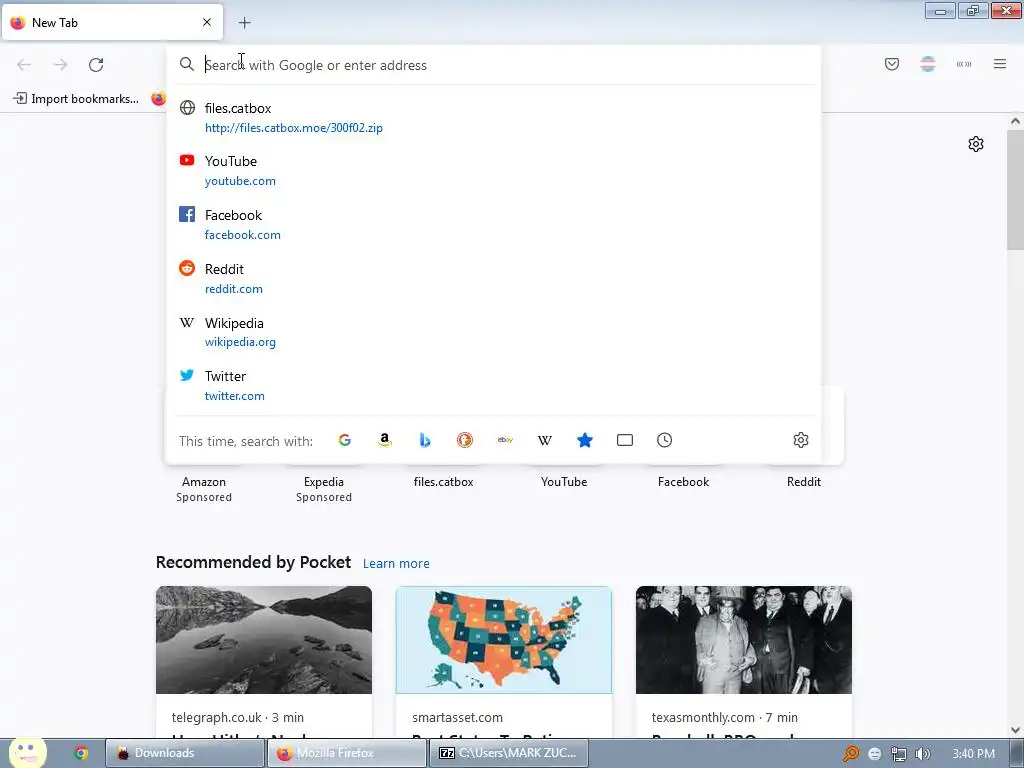The height and width of the screenshot is (768, 1024).
Task: Click the magnifier tray icon
Action: (x=850, y=754)
